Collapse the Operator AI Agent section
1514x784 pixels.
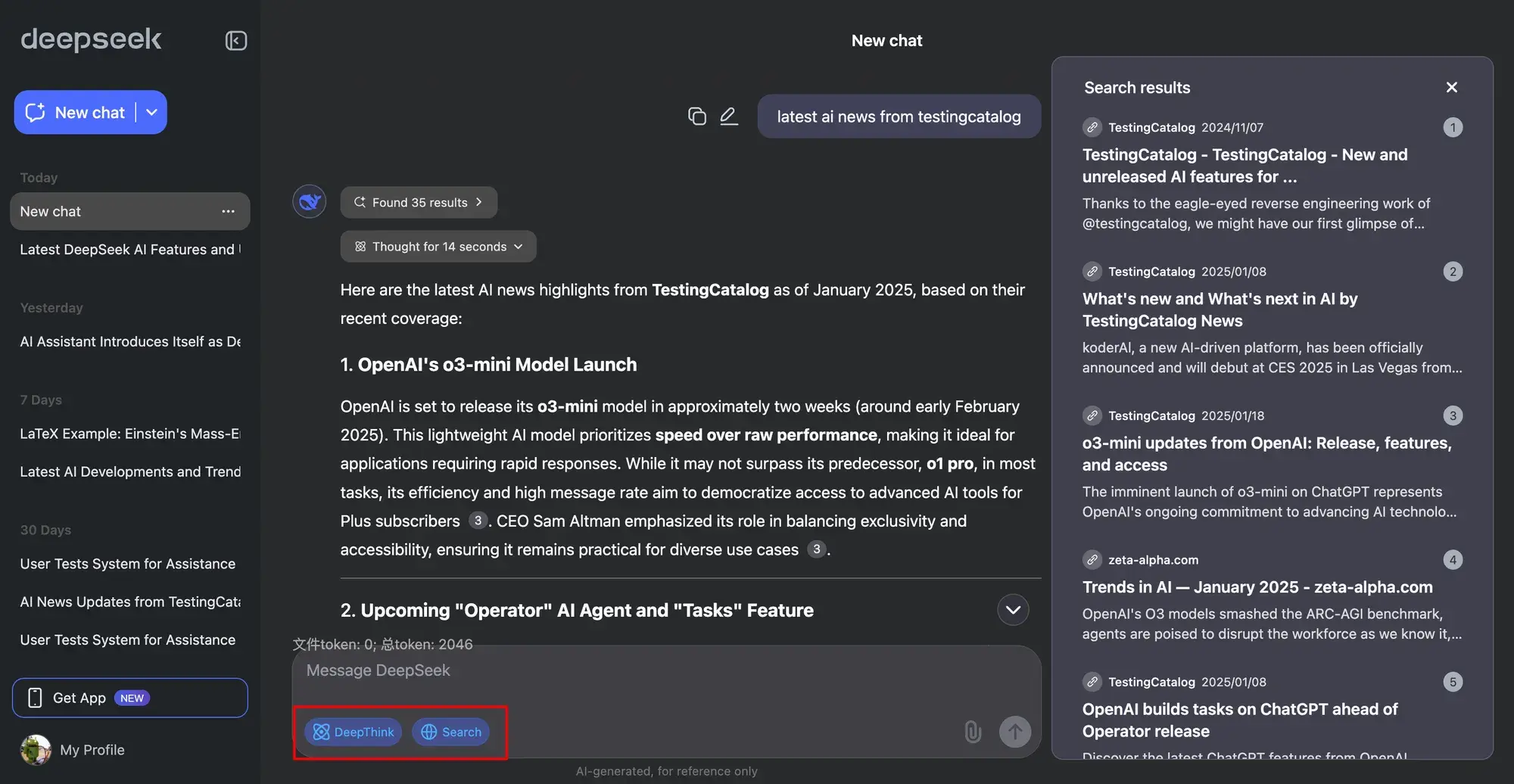pyautogui.click(x=1013, y=609)
